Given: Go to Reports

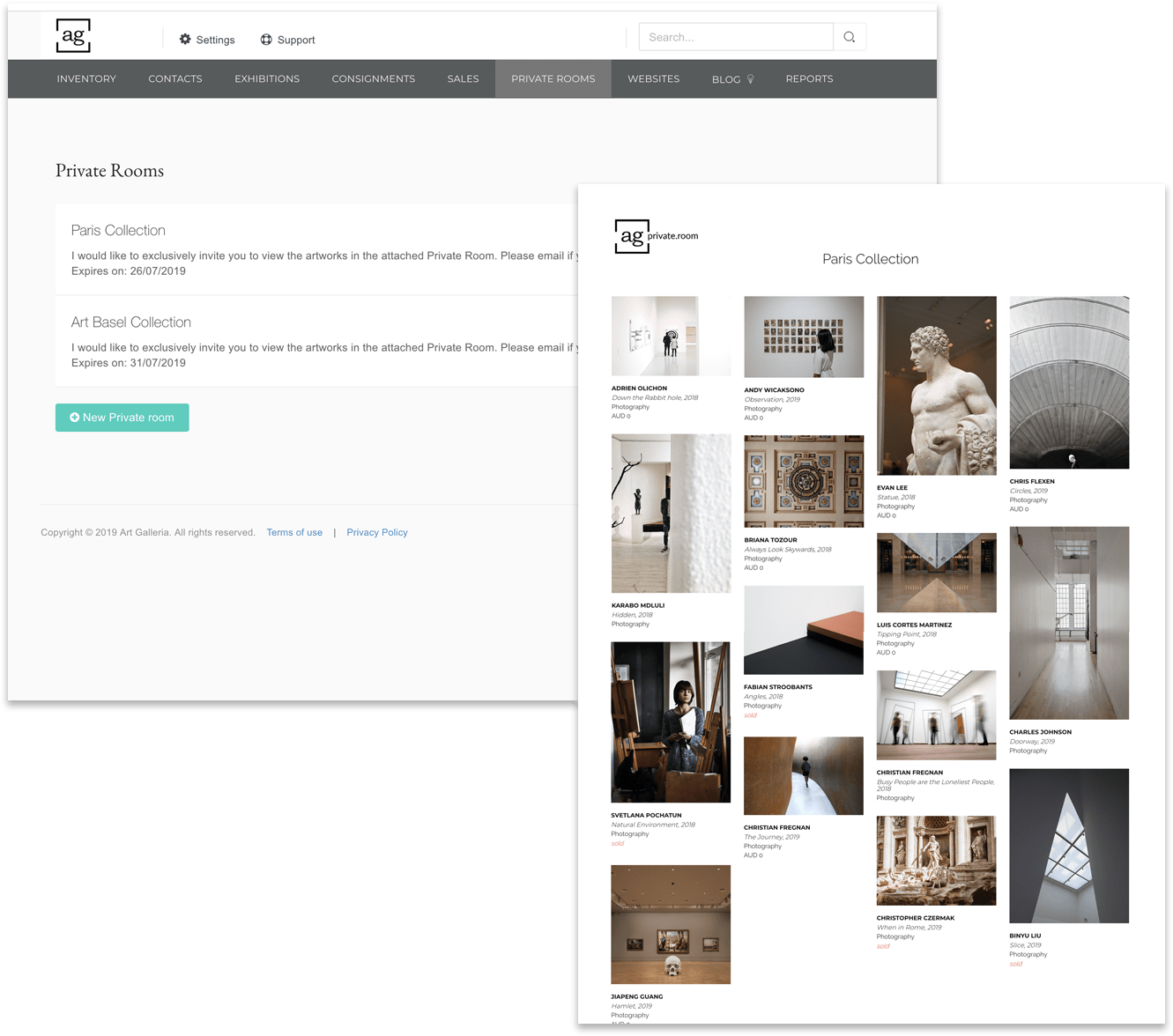Looking at the screenshot, I should [809, 79].
